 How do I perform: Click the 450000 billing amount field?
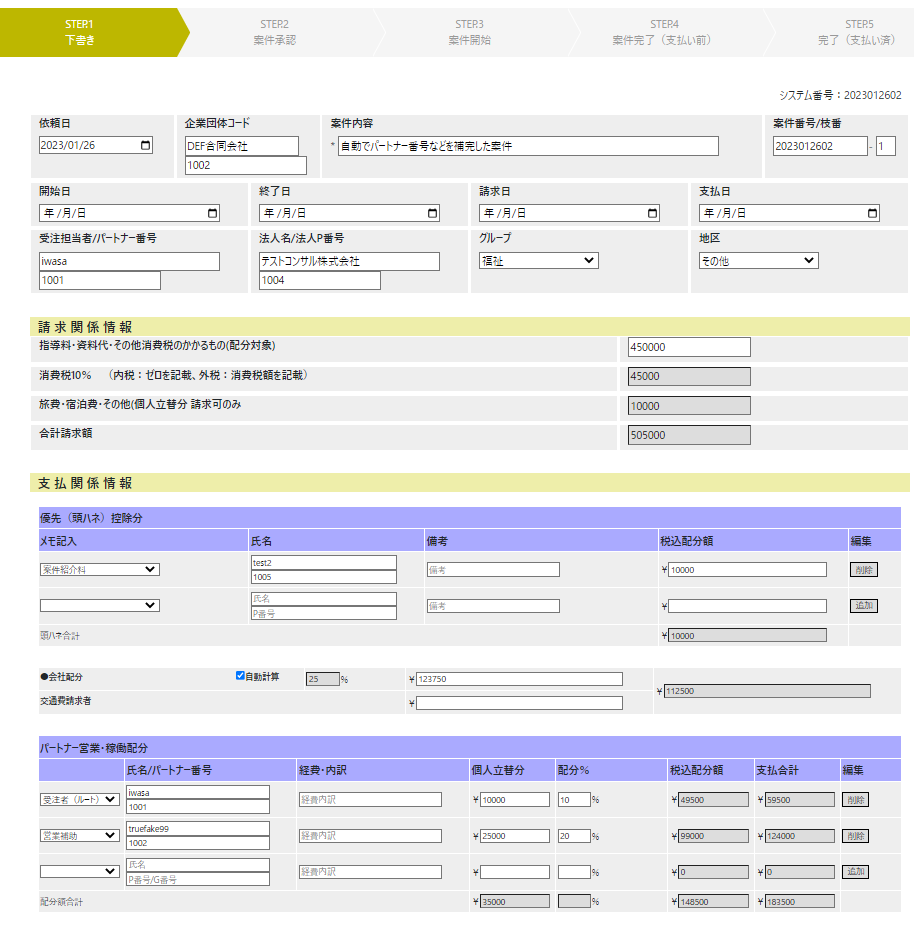[688, 347]
